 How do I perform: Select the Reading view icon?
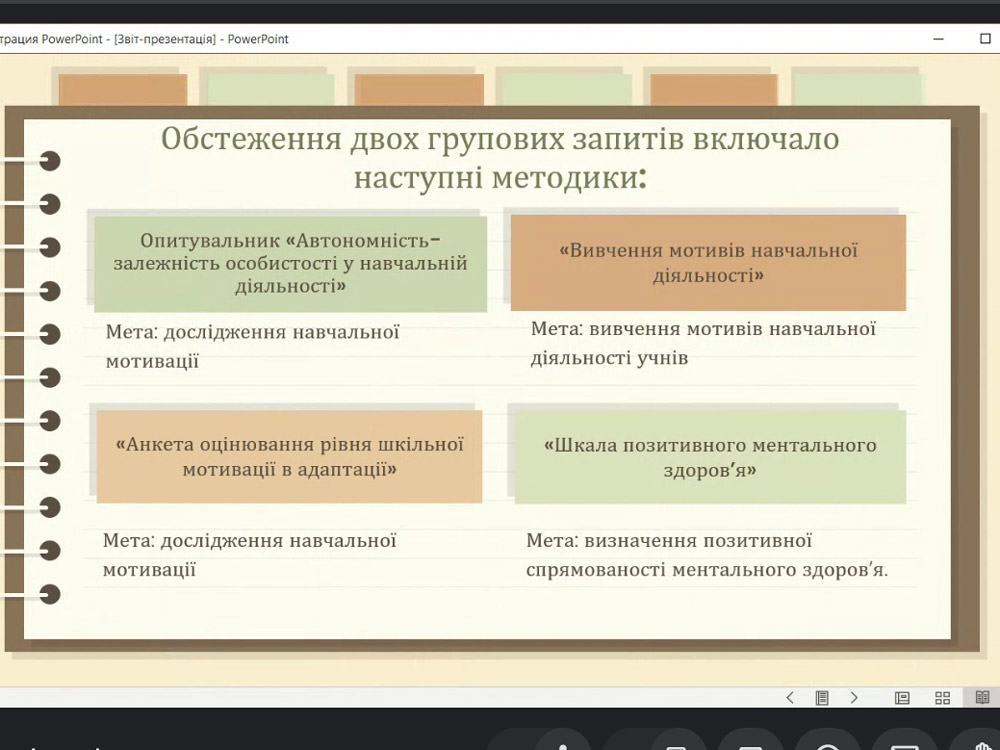(x=982, y=698)
